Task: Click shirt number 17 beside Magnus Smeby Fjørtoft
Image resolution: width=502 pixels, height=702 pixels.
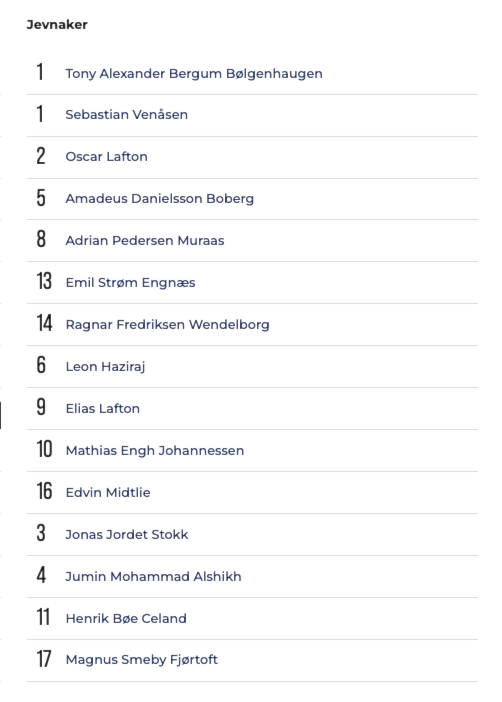Action: pyautogui.click(x=44, y=659)
